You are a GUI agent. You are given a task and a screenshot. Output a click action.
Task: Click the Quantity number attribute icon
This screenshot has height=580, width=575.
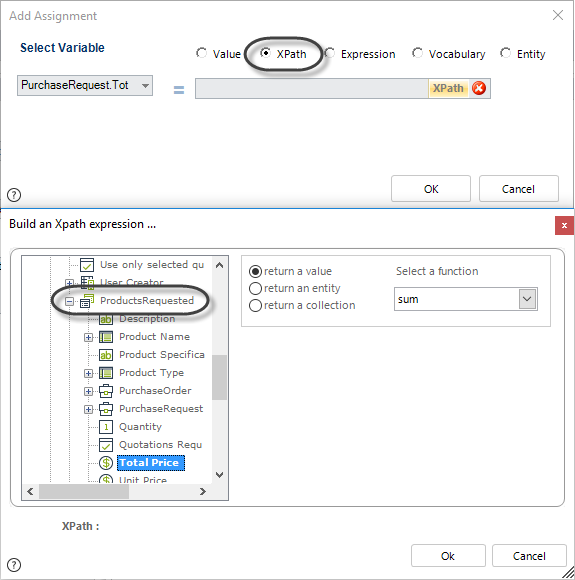pos(106,427)
